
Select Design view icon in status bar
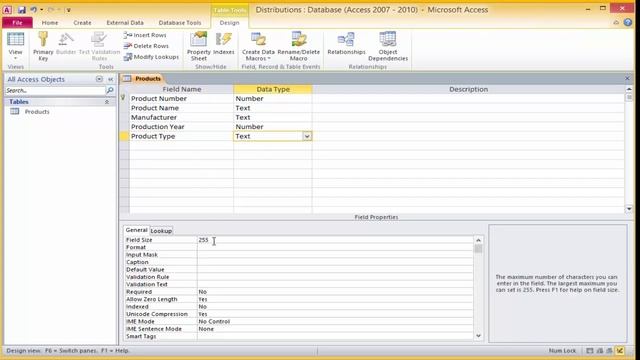click(x=620, y=351)
